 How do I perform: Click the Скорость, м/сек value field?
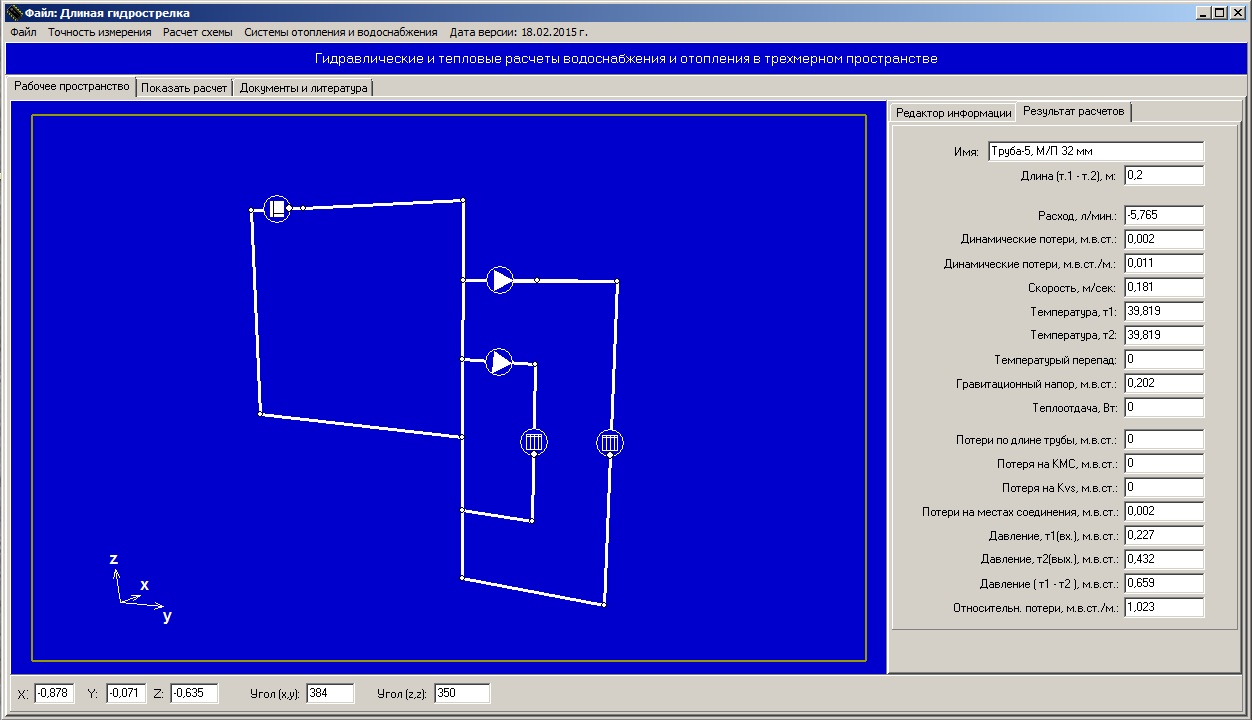pos(1164,287)
